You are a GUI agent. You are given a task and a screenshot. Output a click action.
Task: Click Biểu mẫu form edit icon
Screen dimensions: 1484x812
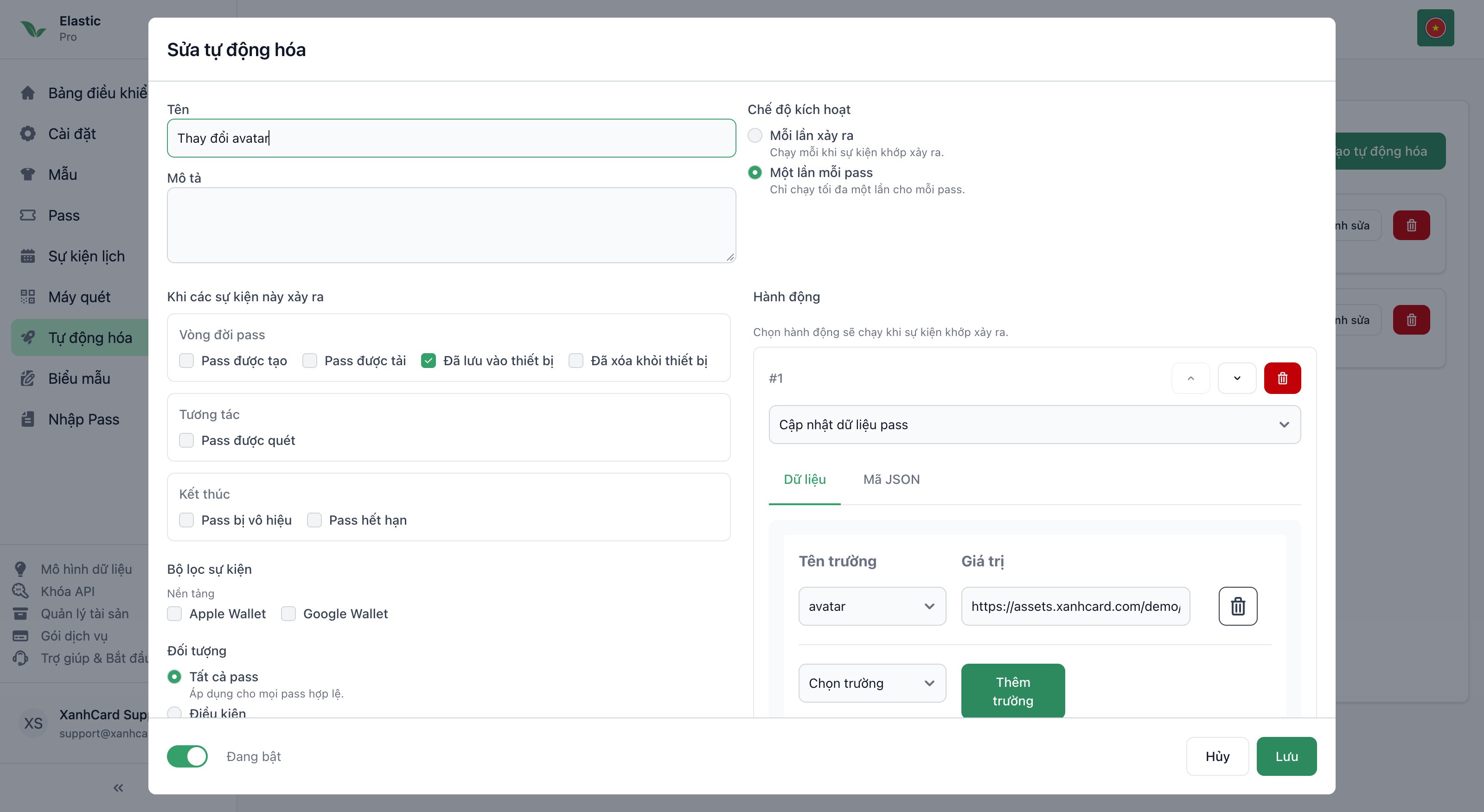(x=28, y=378)
